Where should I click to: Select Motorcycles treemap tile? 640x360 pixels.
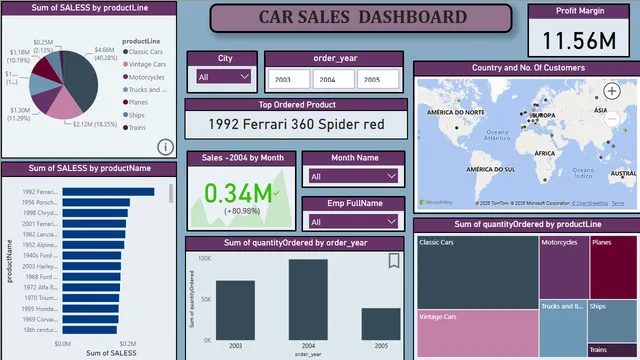click(564, 267)
